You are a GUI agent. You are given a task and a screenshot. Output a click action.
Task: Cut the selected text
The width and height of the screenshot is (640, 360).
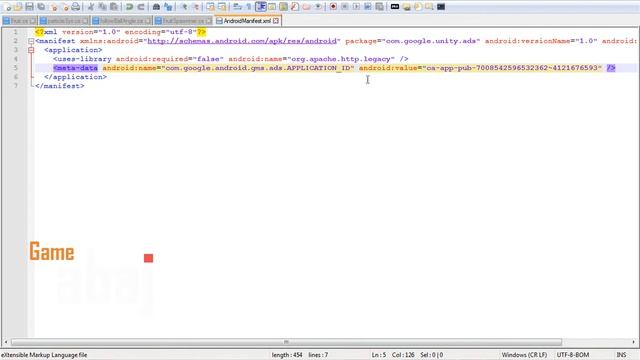click(91, 7)
